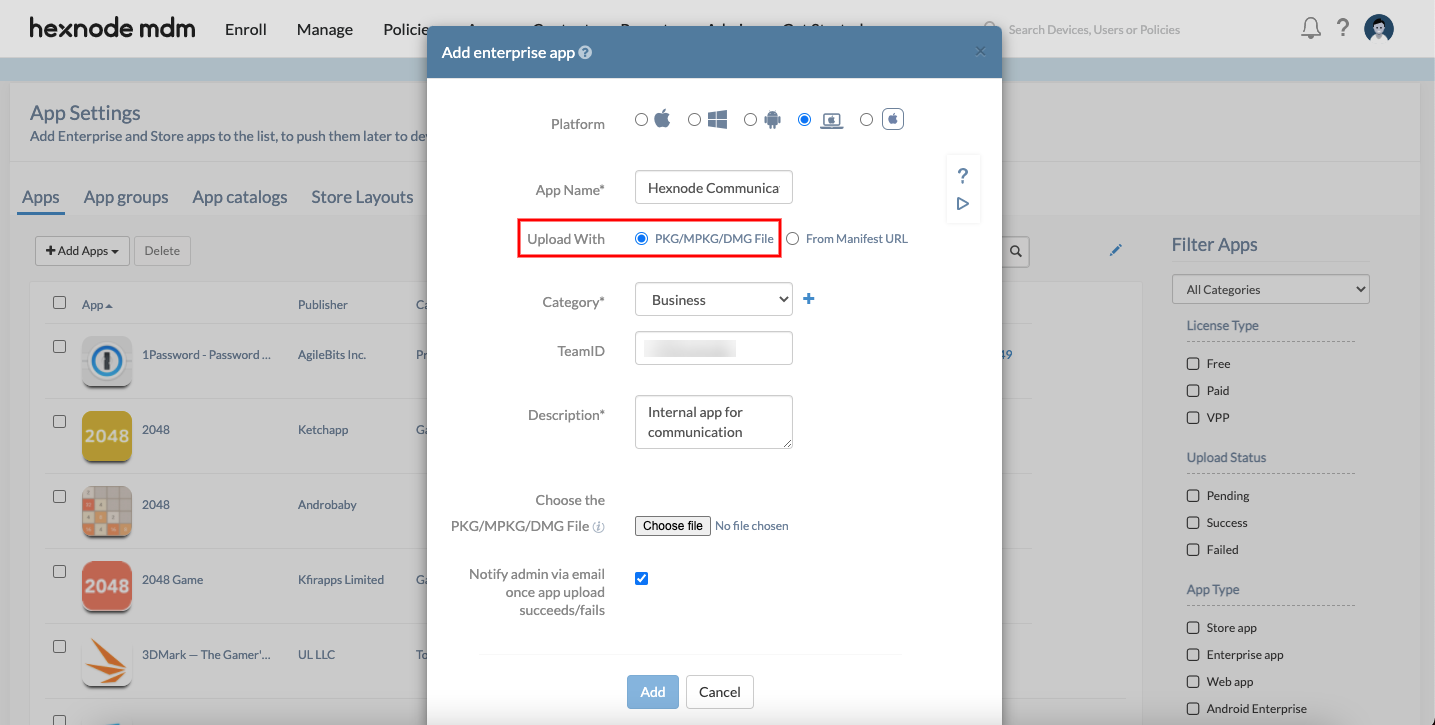
Task: Click the play video icon in helper panel
Action: coord(963,204)
